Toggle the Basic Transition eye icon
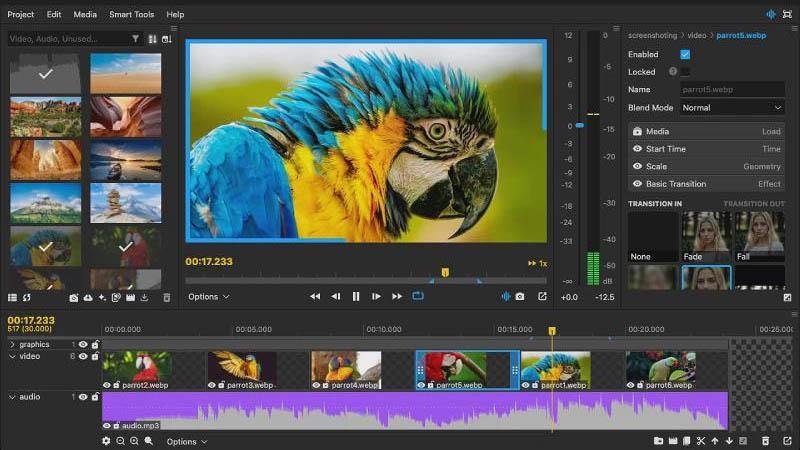Image resolution: width=800 pixels, height=450 pixels. pyautogui.click(x=637, y=184)
